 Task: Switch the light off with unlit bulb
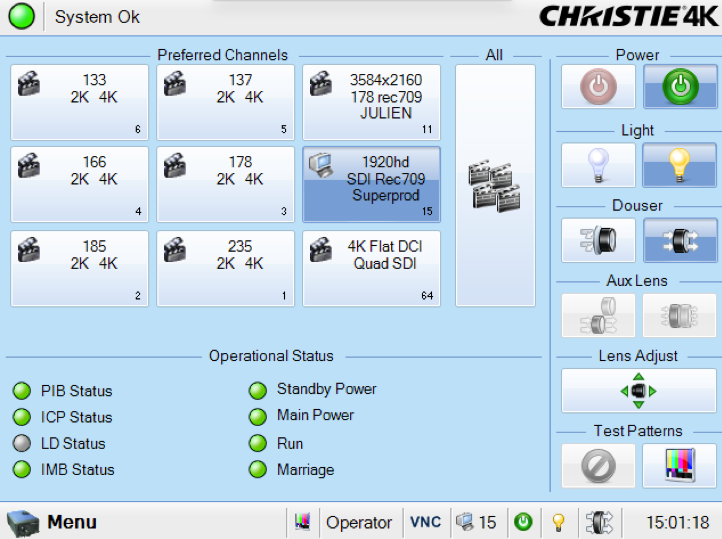pyautogui.click(x=598, y=165)
